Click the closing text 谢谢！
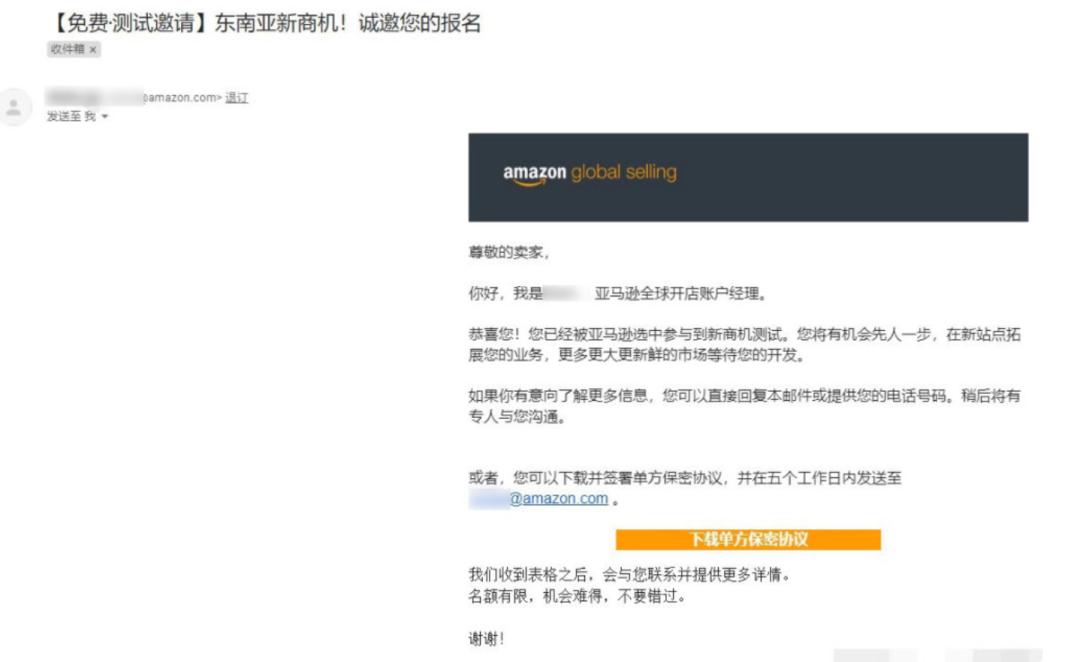The image size is (1080, 662). tap(486, 639)
